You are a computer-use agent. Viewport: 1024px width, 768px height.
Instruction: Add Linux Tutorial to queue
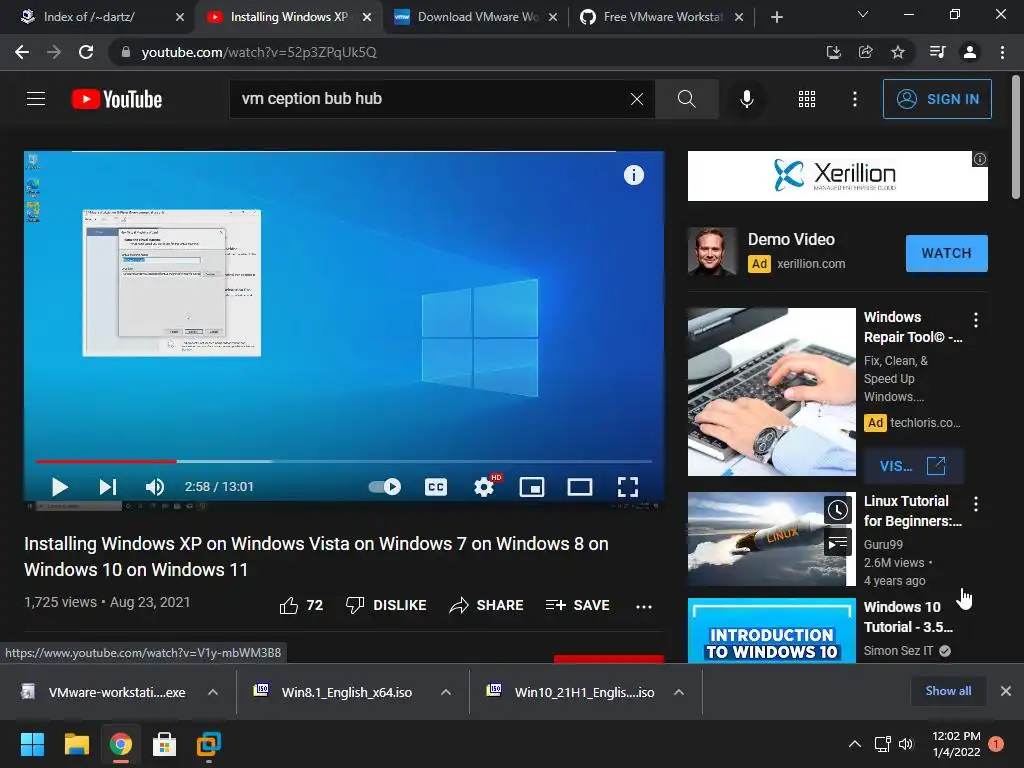pyautogui.click(x=837, y=543)
